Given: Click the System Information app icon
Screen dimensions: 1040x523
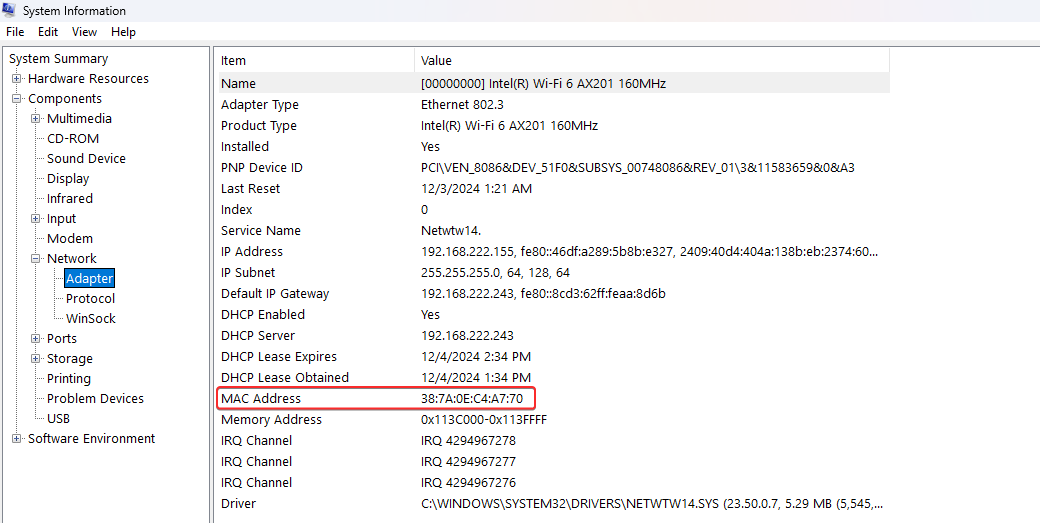Looking at the screenshot, I should click(10, 11).
